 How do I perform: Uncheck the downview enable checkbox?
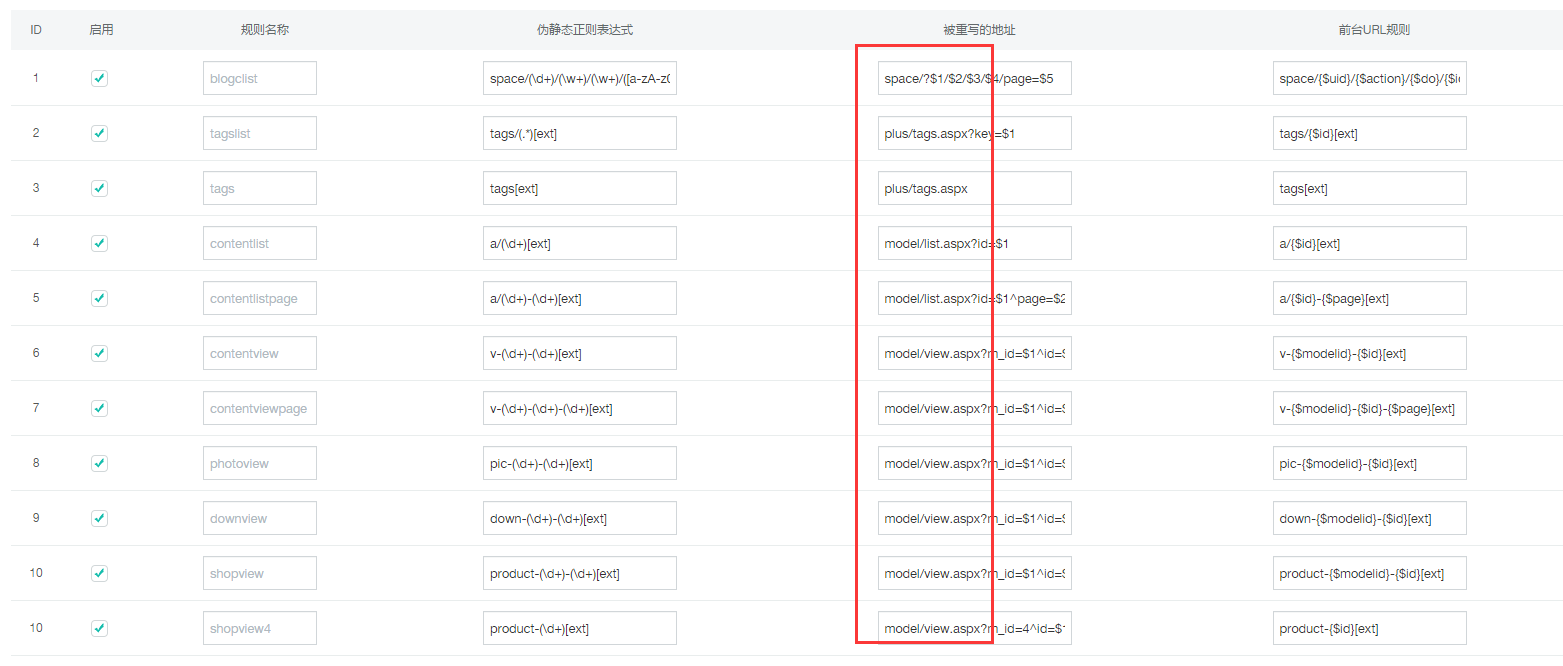99,517
